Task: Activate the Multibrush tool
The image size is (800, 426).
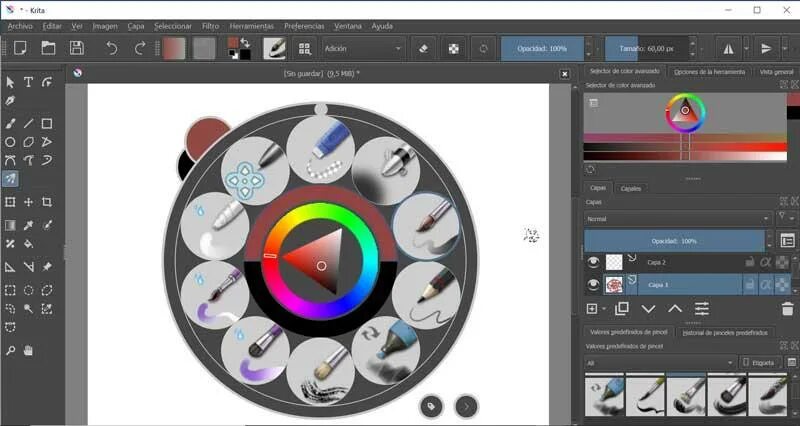Action: pyautogui.click(x=10, y=179)
